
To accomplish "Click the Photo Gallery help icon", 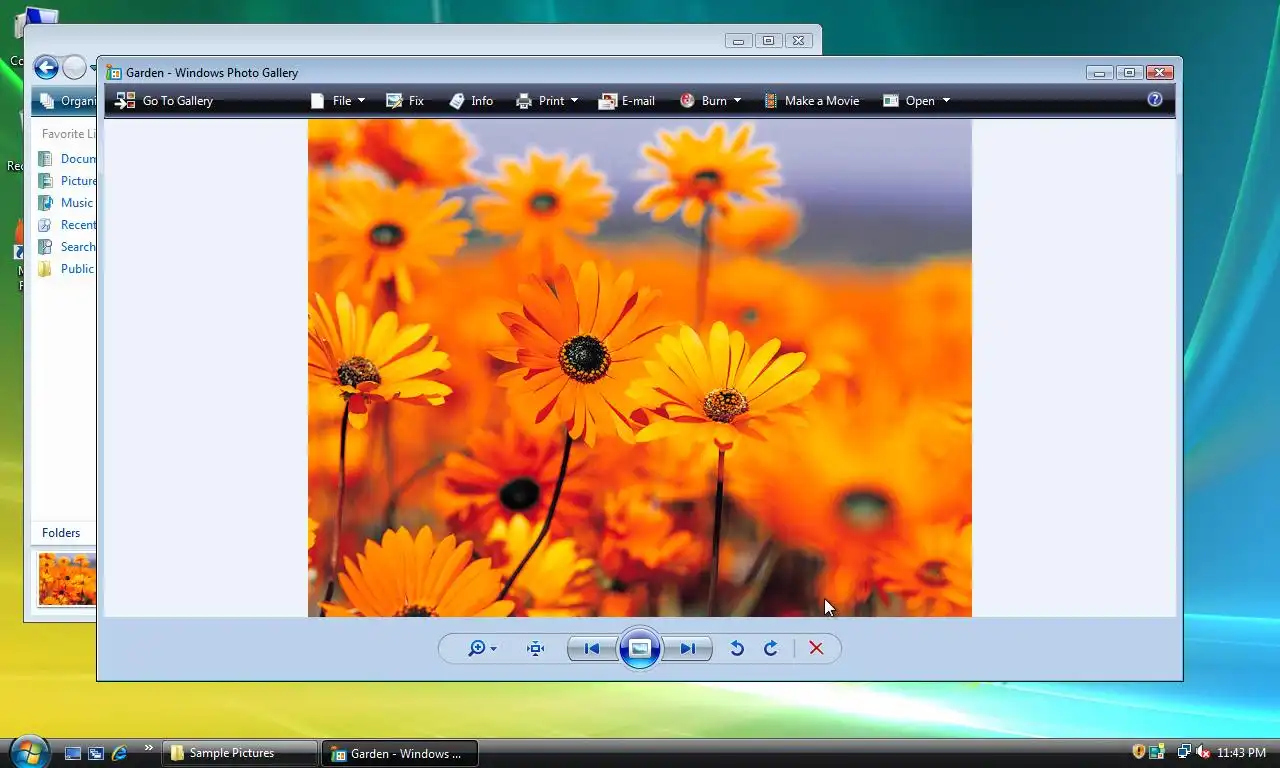I will [1155, 99].
